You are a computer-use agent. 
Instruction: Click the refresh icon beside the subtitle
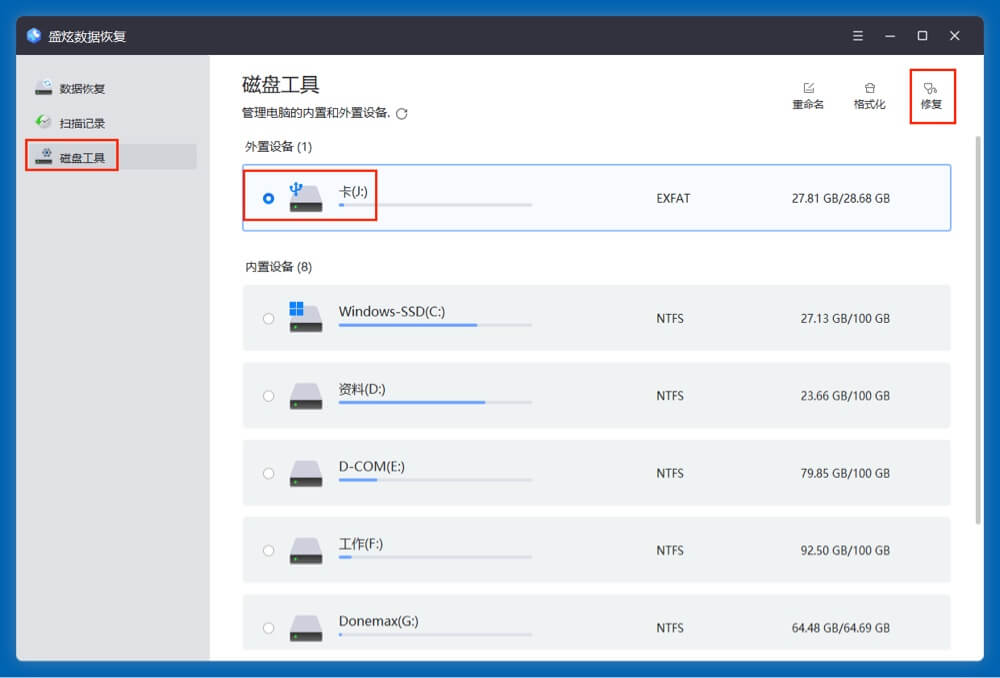click(x=402, y=114)
